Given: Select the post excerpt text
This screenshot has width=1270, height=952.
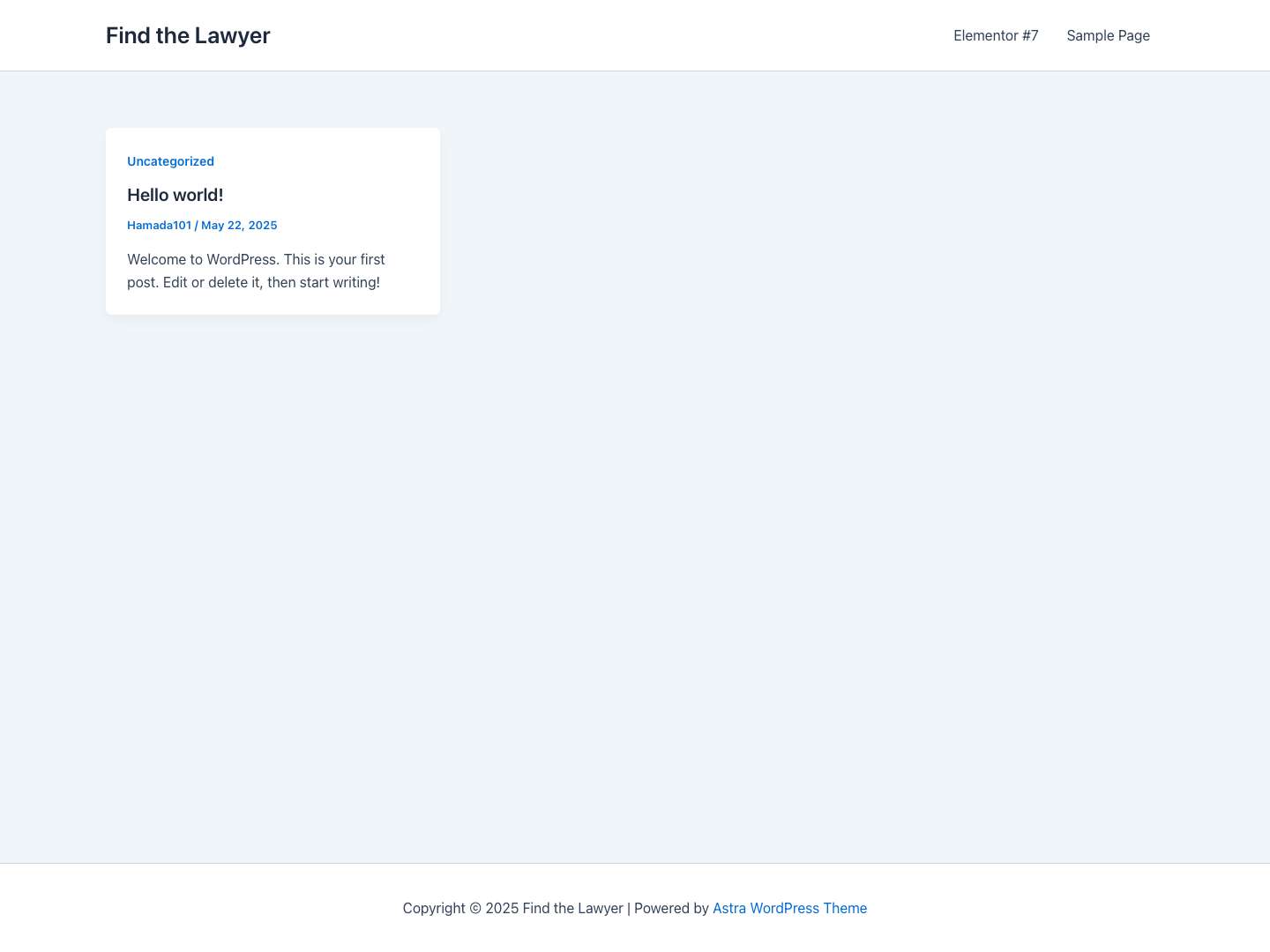Looking at the screenshot, I should 256,271.
